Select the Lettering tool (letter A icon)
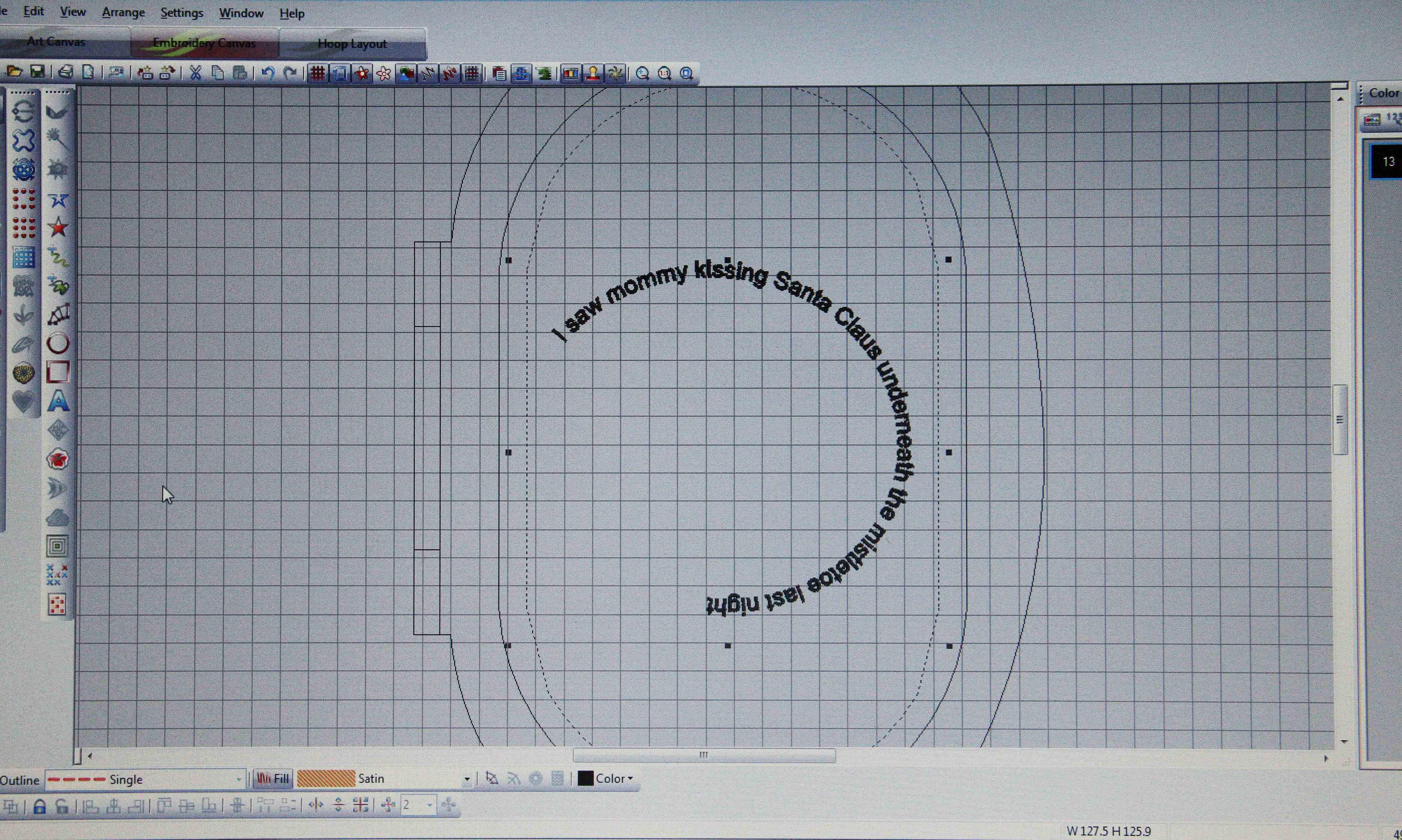This screenshot has width=1402, height=840. [58, 401]
